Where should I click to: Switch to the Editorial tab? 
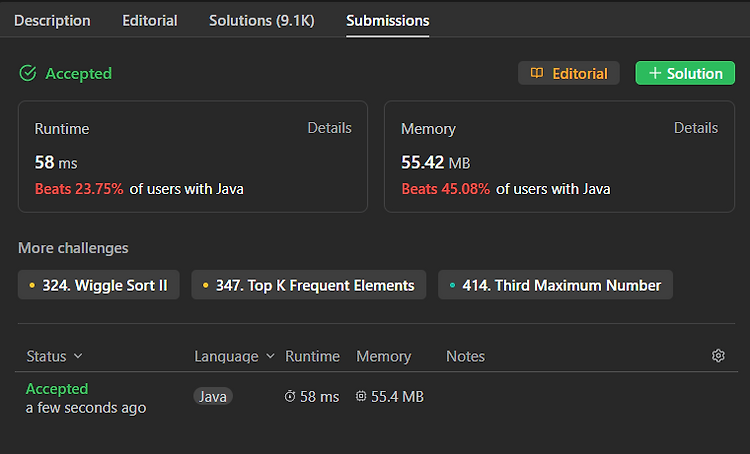coord(150,21)
